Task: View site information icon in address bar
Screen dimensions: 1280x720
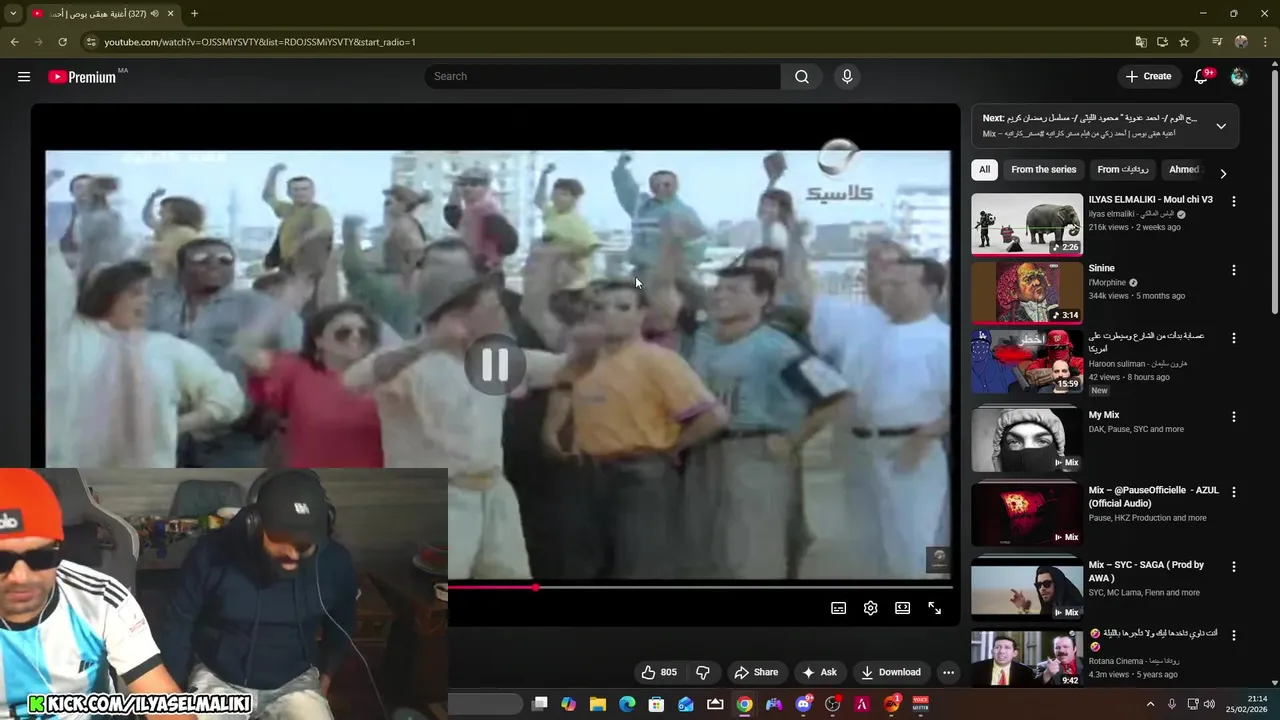Action: click(x=91, y=42)
